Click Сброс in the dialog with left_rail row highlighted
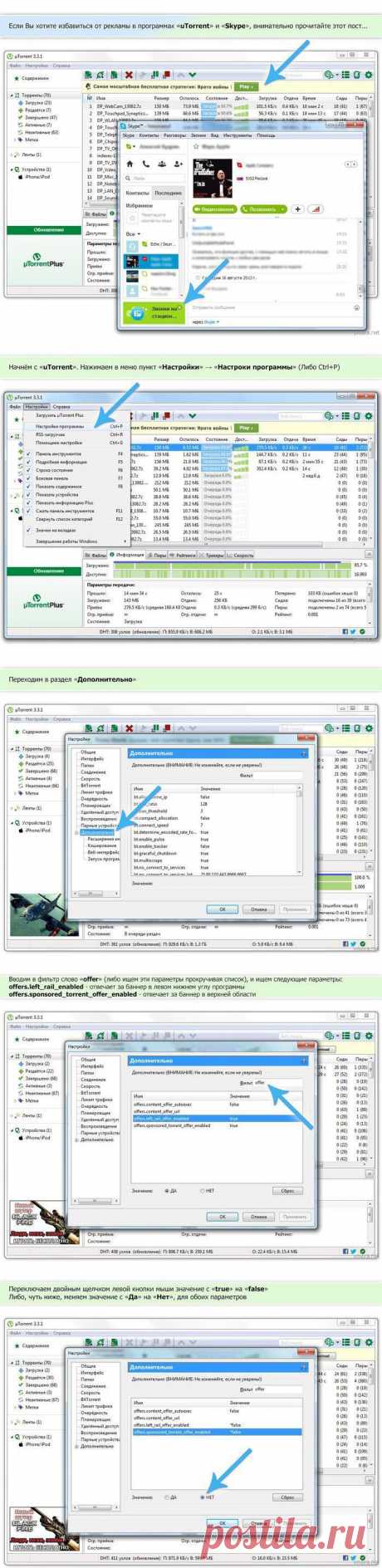The width and height of the screenshot is (382, 1568). [287, 1191]
